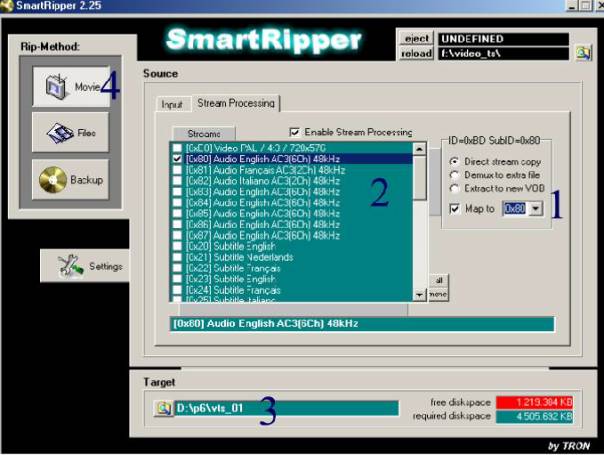The height and width of the screenshot is (455, 604).
Task: Minimize the SmartRipper window
Action: click(572, 5)
